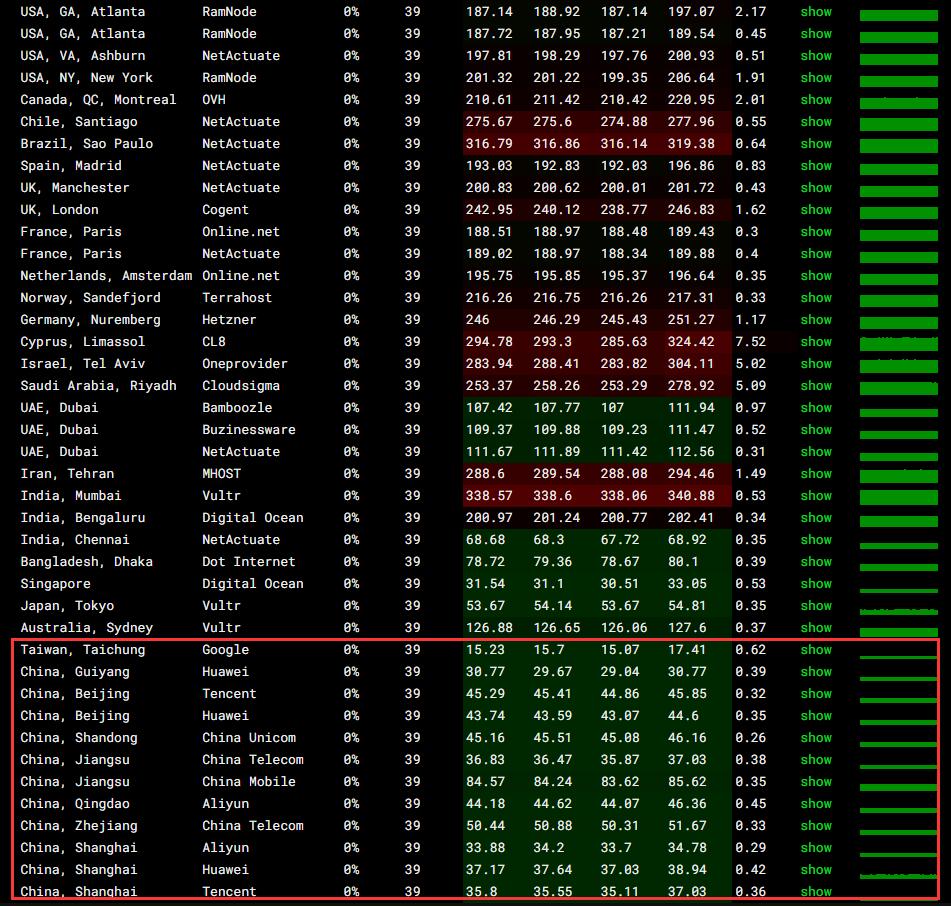Click "Terrahost" provider name
This screenshot has width=951, height=906.
click(x=237, y=297)
